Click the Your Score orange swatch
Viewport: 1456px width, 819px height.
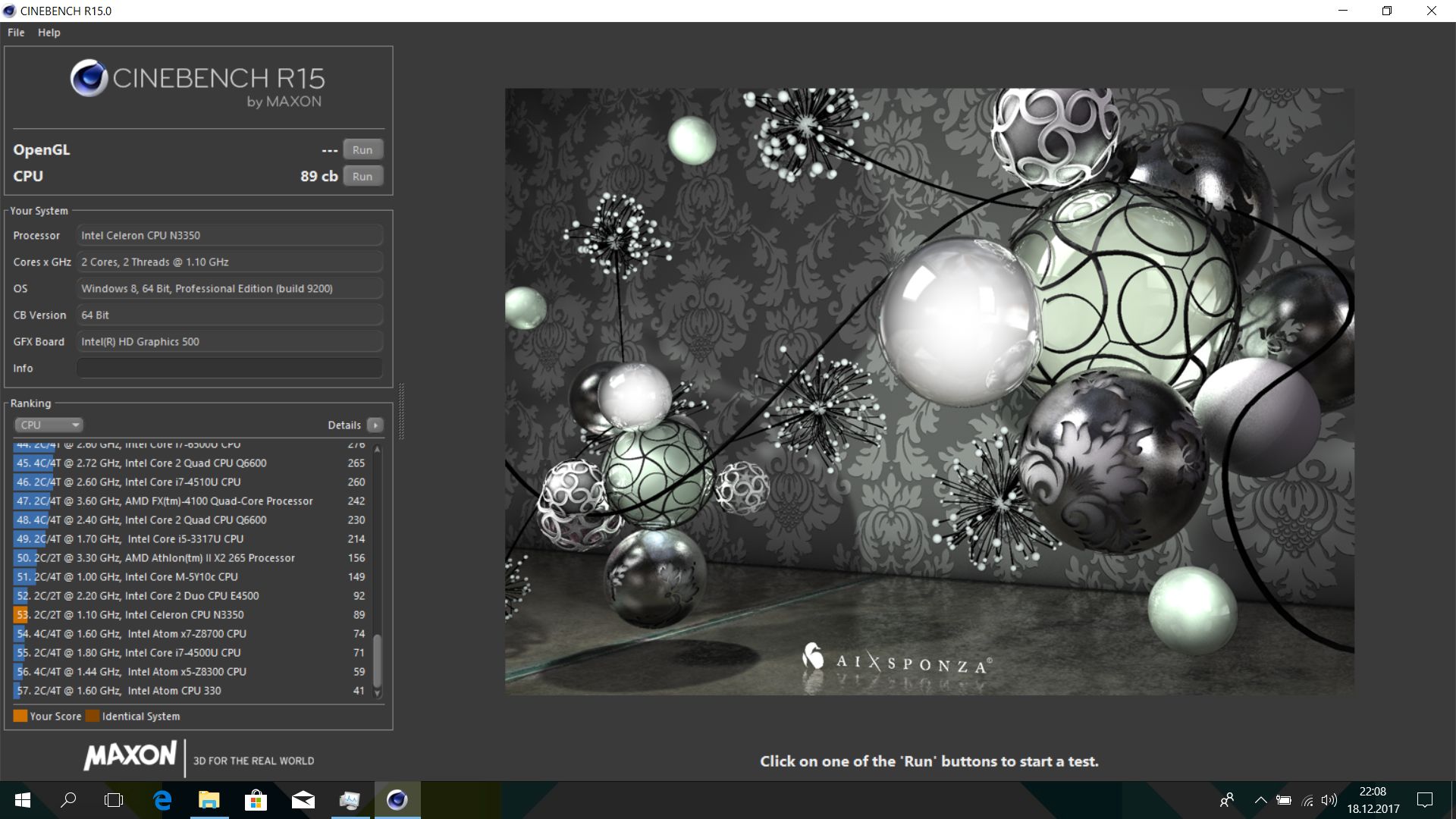(x=20, y=716)
